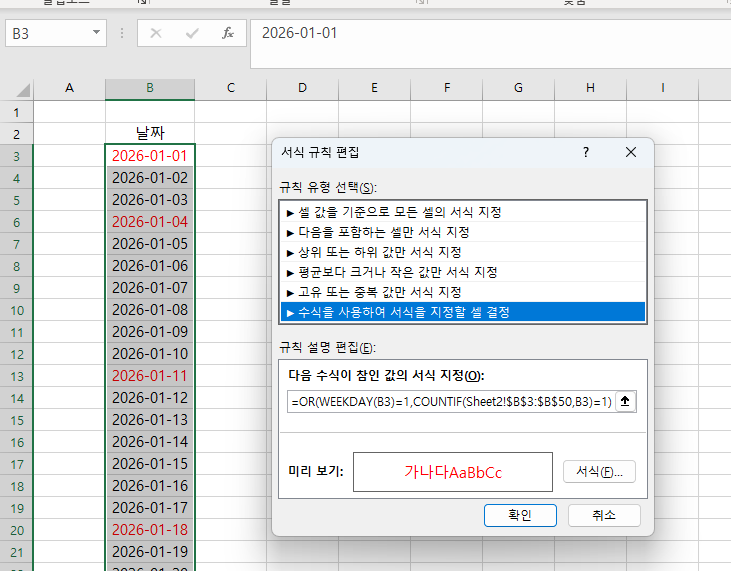
Task: Select row 3 header
Action: (16, 156)
